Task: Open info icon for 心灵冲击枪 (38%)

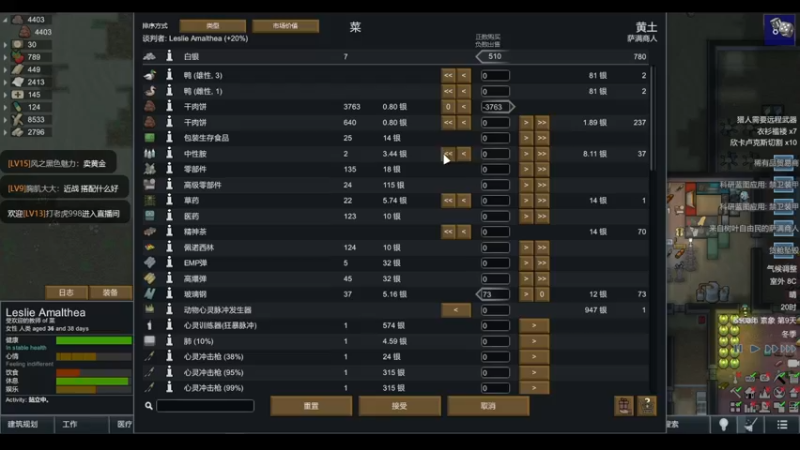Action: click(169, 357)
